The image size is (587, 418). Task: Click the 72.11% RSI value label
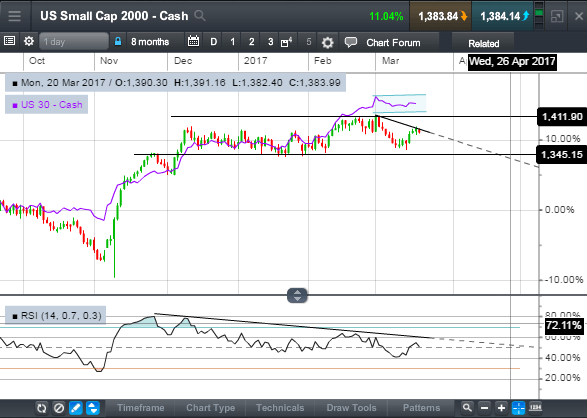click(x=563, y=325)
